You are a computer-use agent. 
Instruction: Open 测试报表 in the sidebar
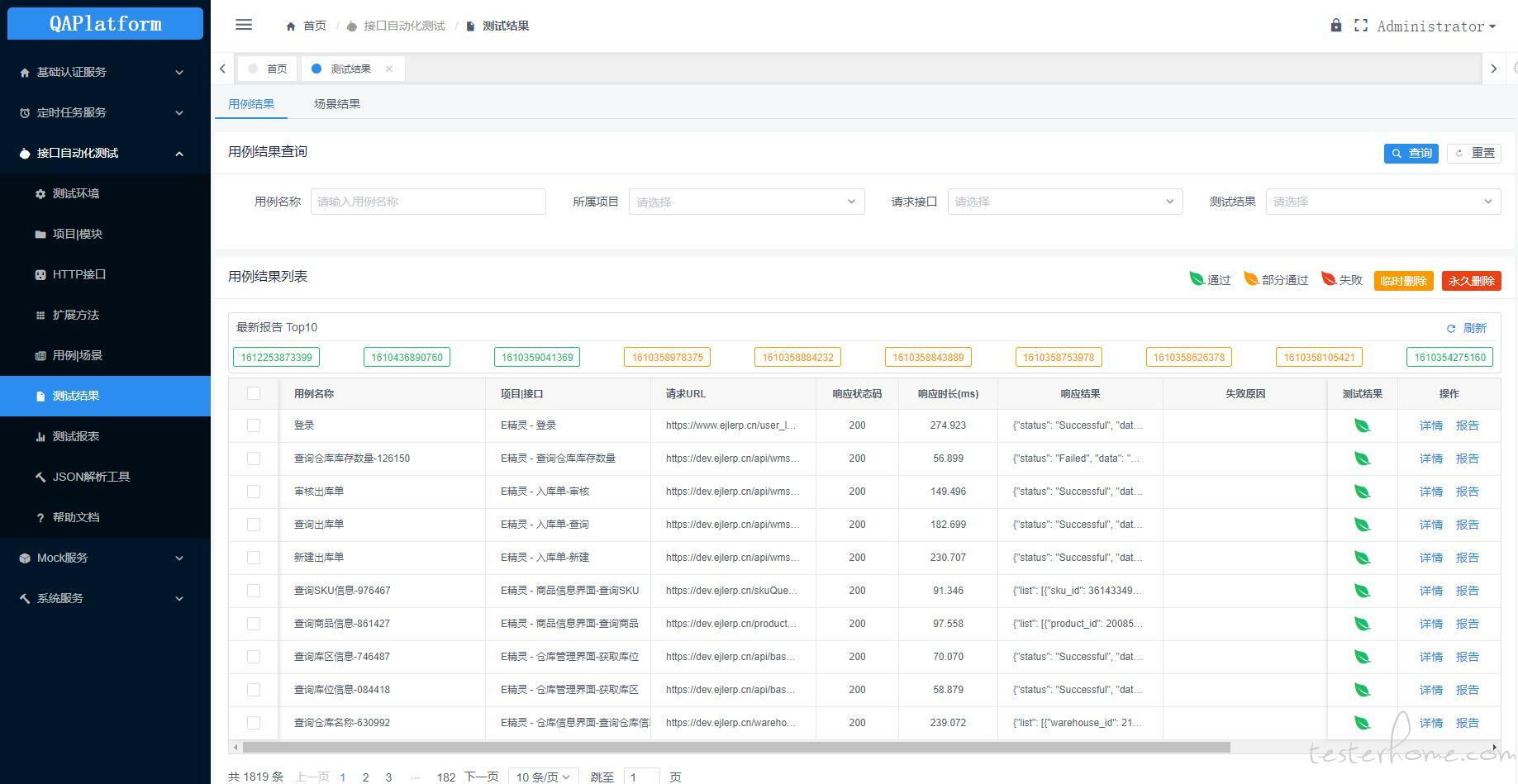point(106,436)
